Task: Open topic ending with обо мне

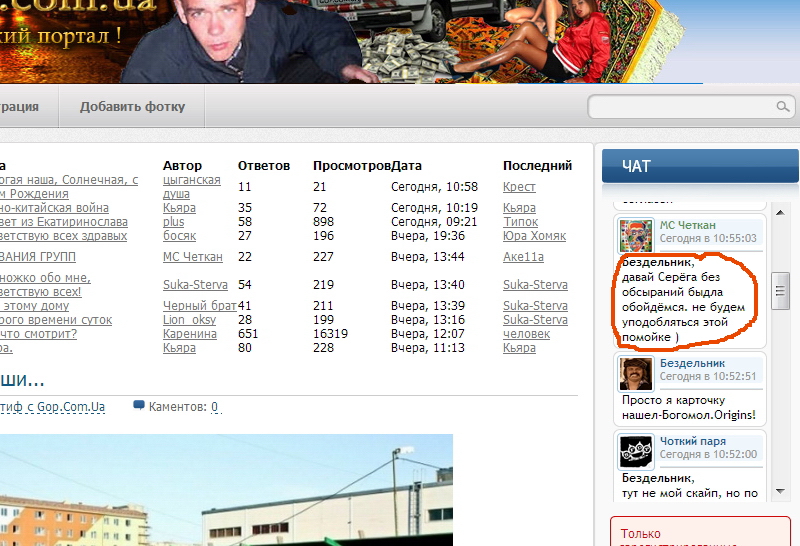Action: (x=45, y=285)
